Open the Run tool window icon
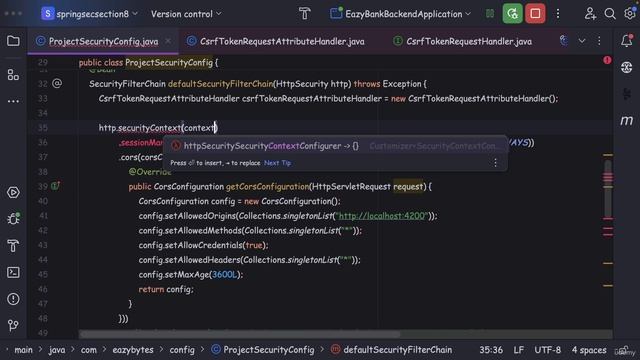Image resolution: width=640 pixels, height=360 pixels. 13,192
